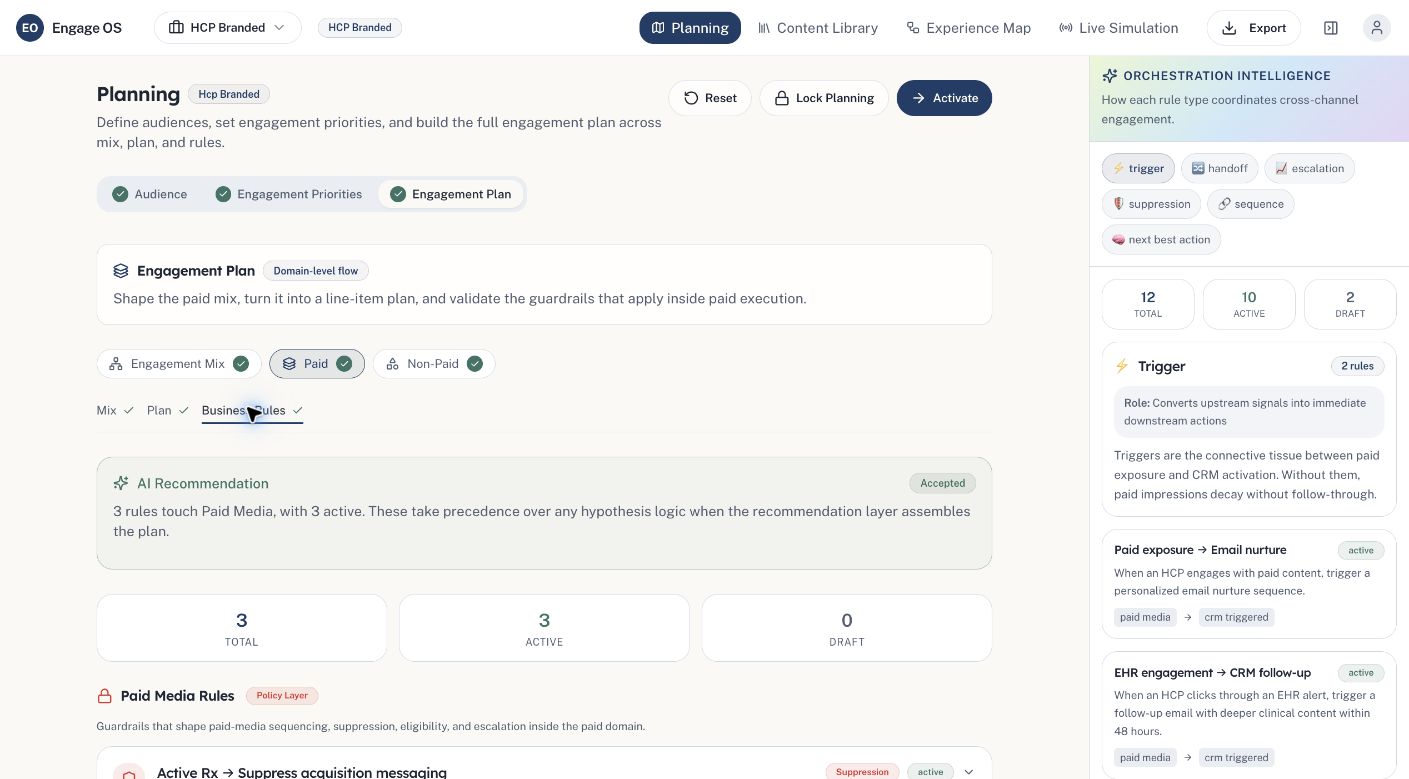Filter by sequence rule type
Viewport: 1409px width, 779px height.
click(x=1250, y=204)
